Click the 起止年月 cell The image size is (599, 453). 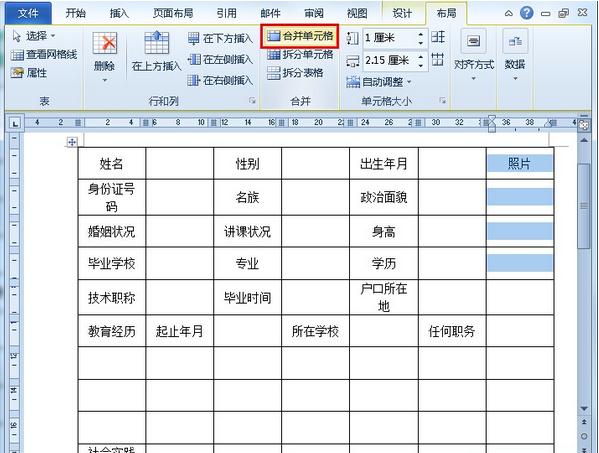click(x=180, y=331)
